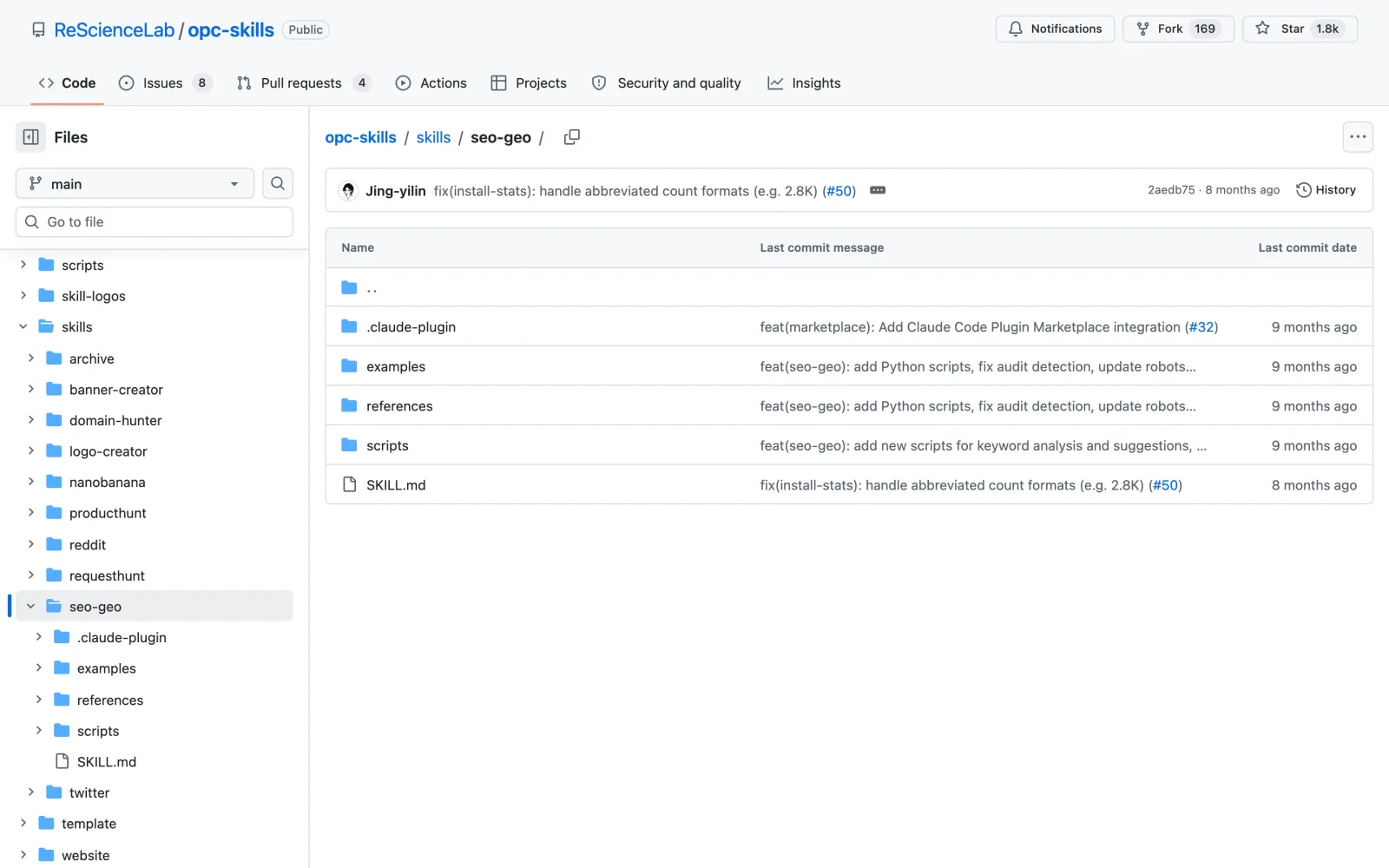Go to skills breadcrumb link
1389x868 pixels.
point(433,137)
